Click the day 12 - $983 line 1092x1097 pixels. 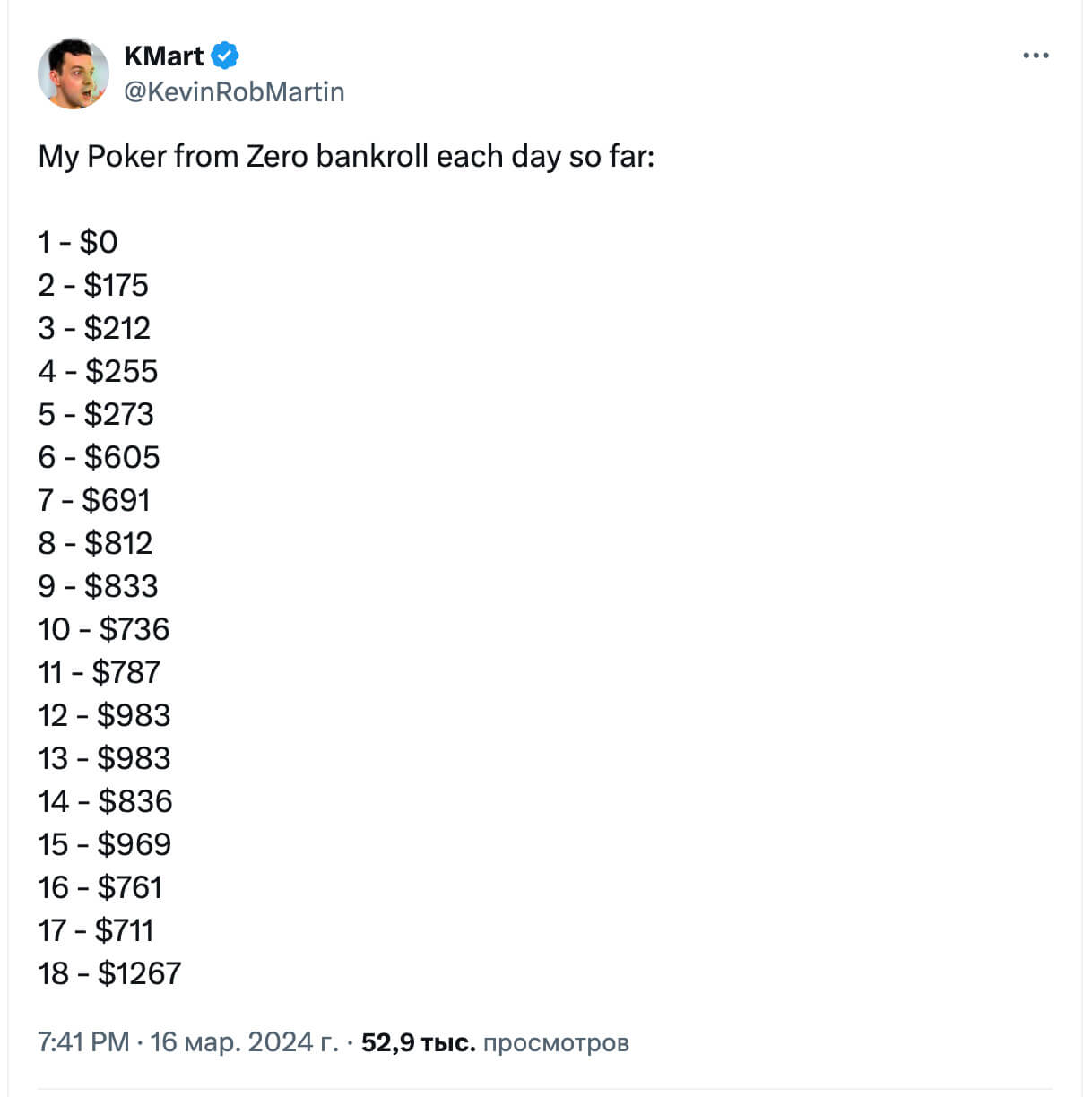point(104,715)
